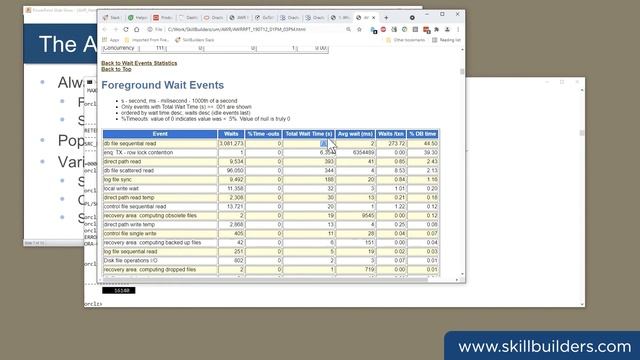Open the Apps bookmarks shortcut
The height and width of the screenshot is (360, 640).
tap(111, 40)
